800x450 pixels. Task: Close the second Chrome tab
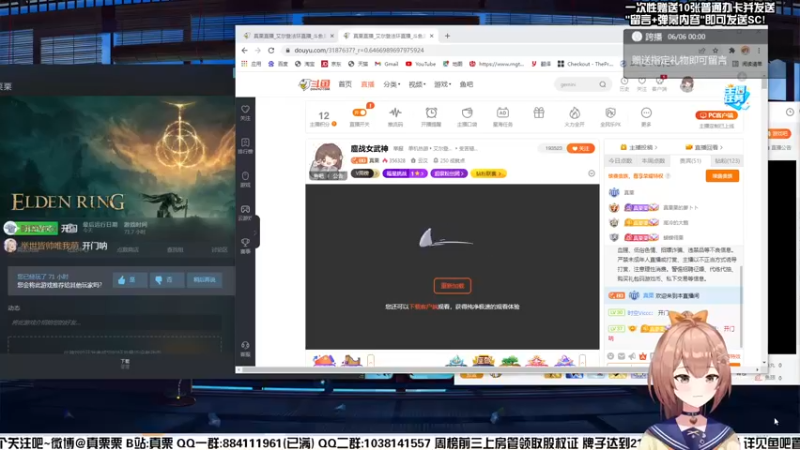(432, 36)
